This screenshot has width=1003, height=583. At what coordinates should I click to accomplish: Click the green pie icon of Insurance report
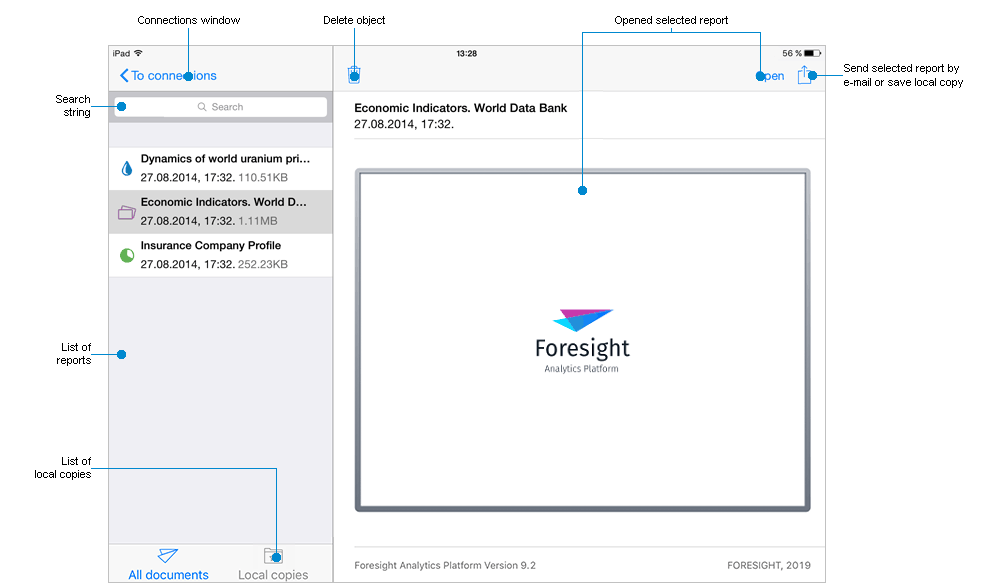click(x=127, y=255)
